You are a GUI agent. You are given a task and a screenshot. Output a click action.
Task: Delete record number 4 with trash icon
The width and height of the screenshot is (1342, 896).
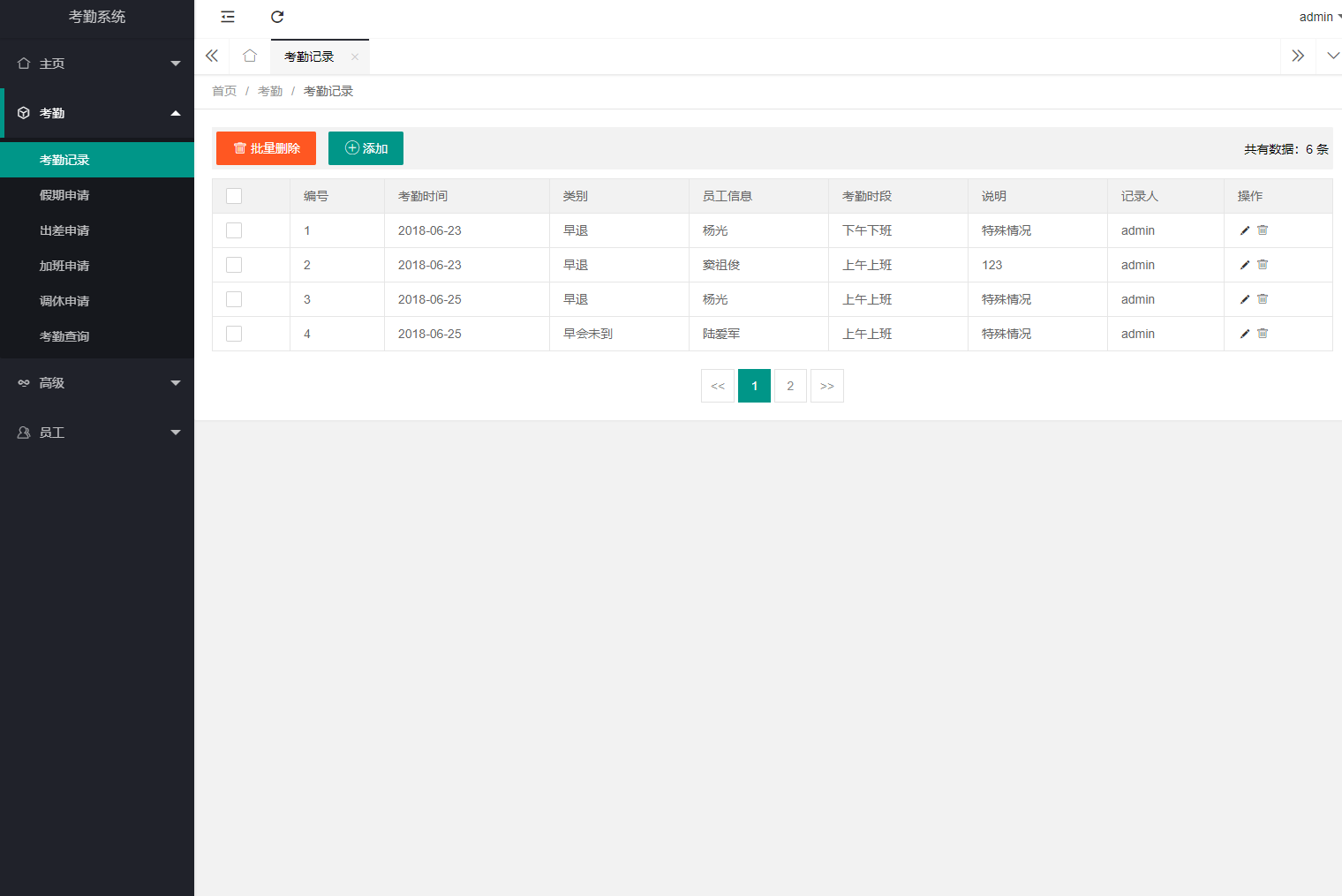pyautogui.click(x=1263, y=334)
